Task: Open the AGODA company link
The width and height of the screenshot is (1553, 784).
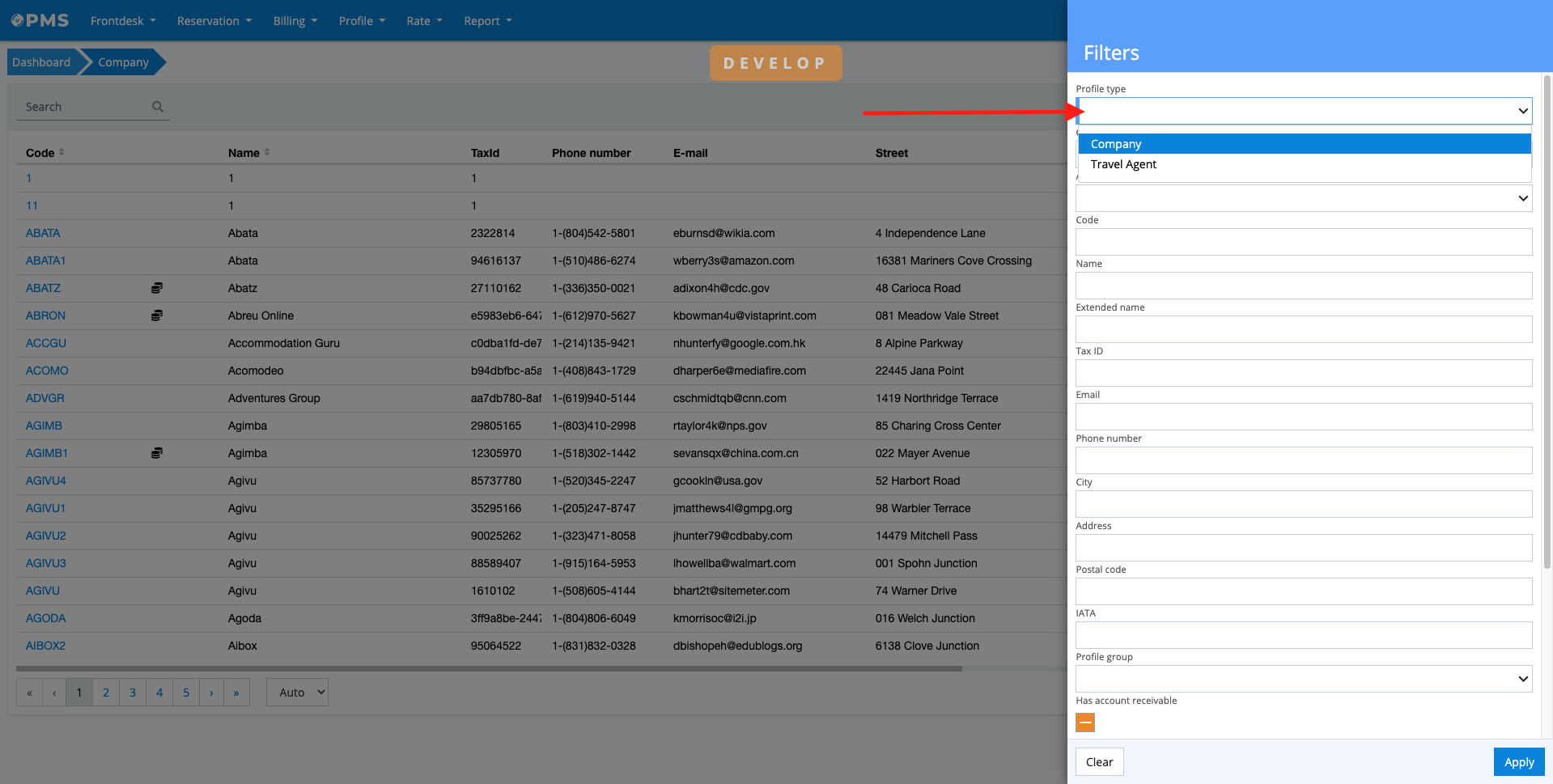Action: [45, 618]
